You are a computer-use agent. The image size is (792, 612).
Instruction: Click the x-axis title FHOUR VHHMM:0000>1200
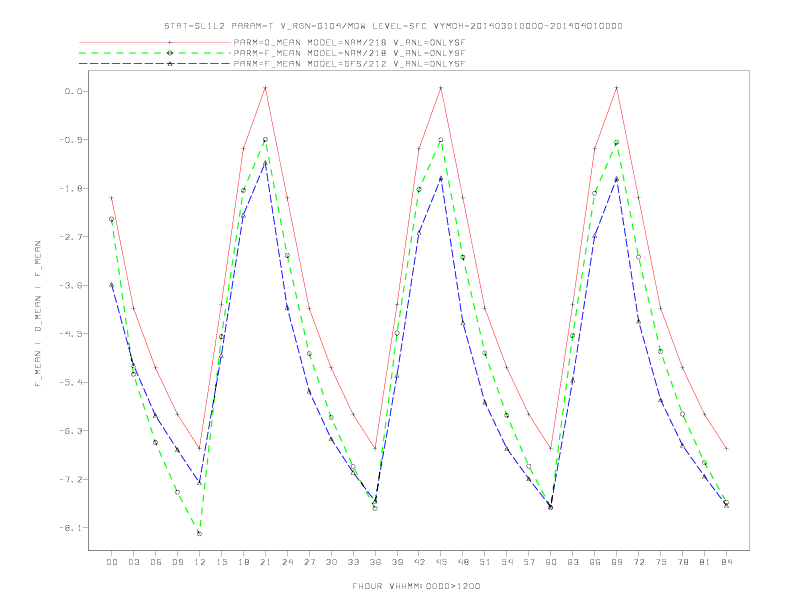pyautogui.click(x=416, y=586)
